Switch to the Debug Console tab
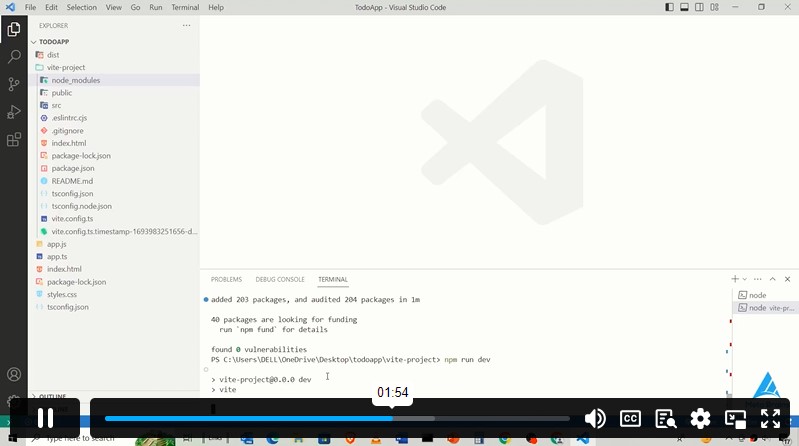The image size is (799, 446). [x=280, y=279]
